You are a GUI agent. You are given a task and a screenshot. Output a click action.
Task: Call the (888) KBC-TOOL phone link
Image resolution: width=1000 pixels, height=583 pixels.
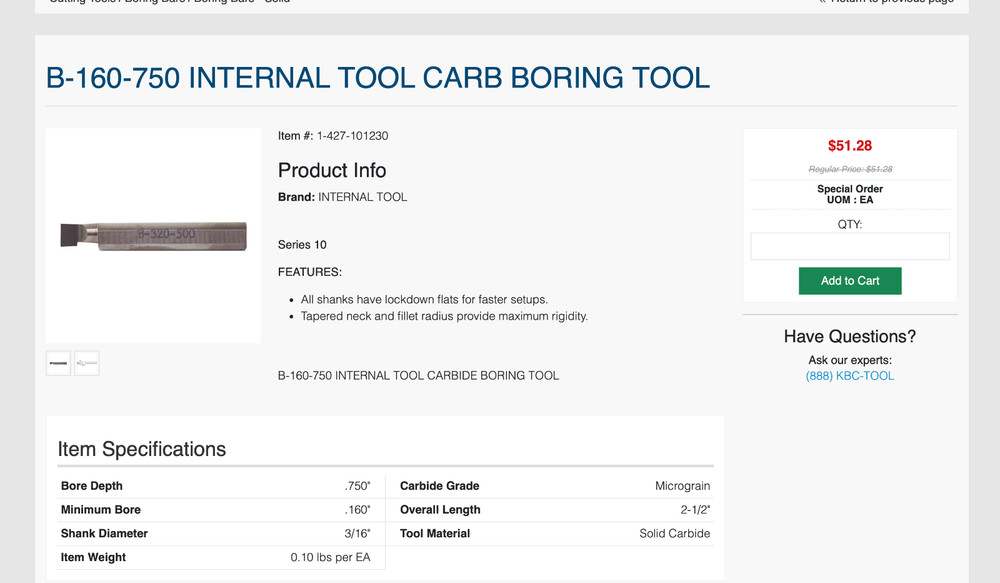click(849, 376)
